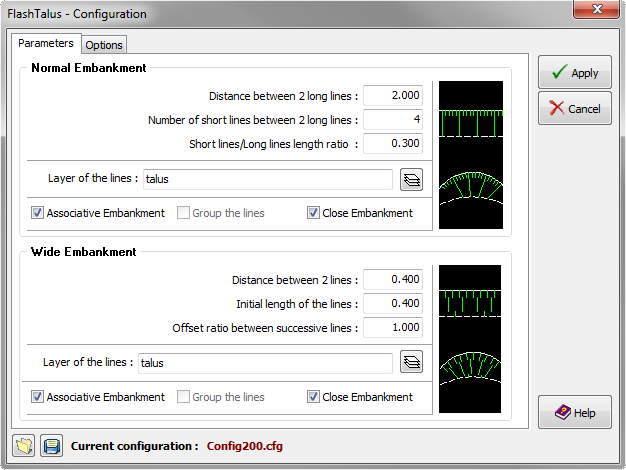Edit Wide Embankment layer of the lines field
The image size is (626, 470).
pos(265,363)
